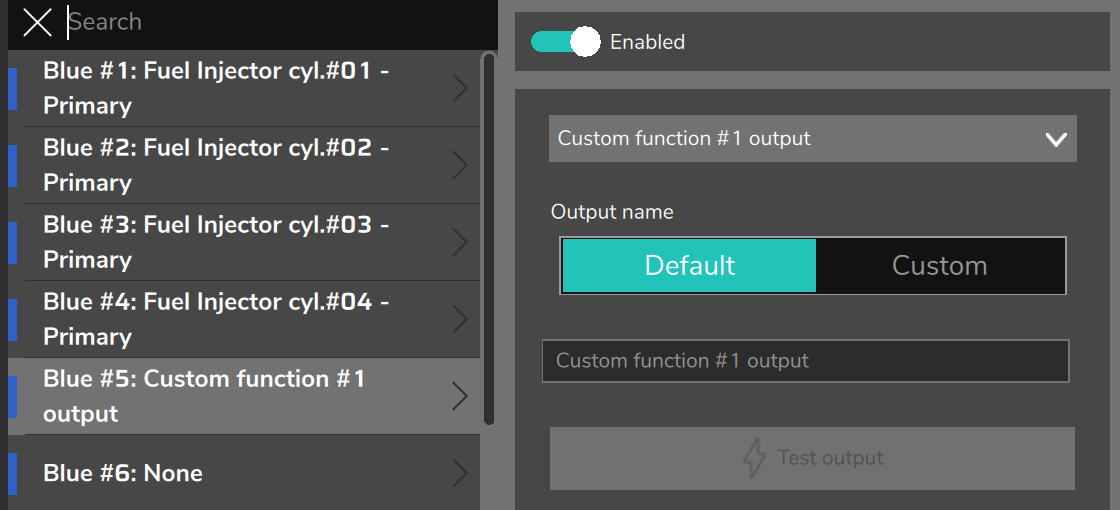Close the search with the X icon
This screenshot has height=510, width=1120.
[x=37, y=22]
